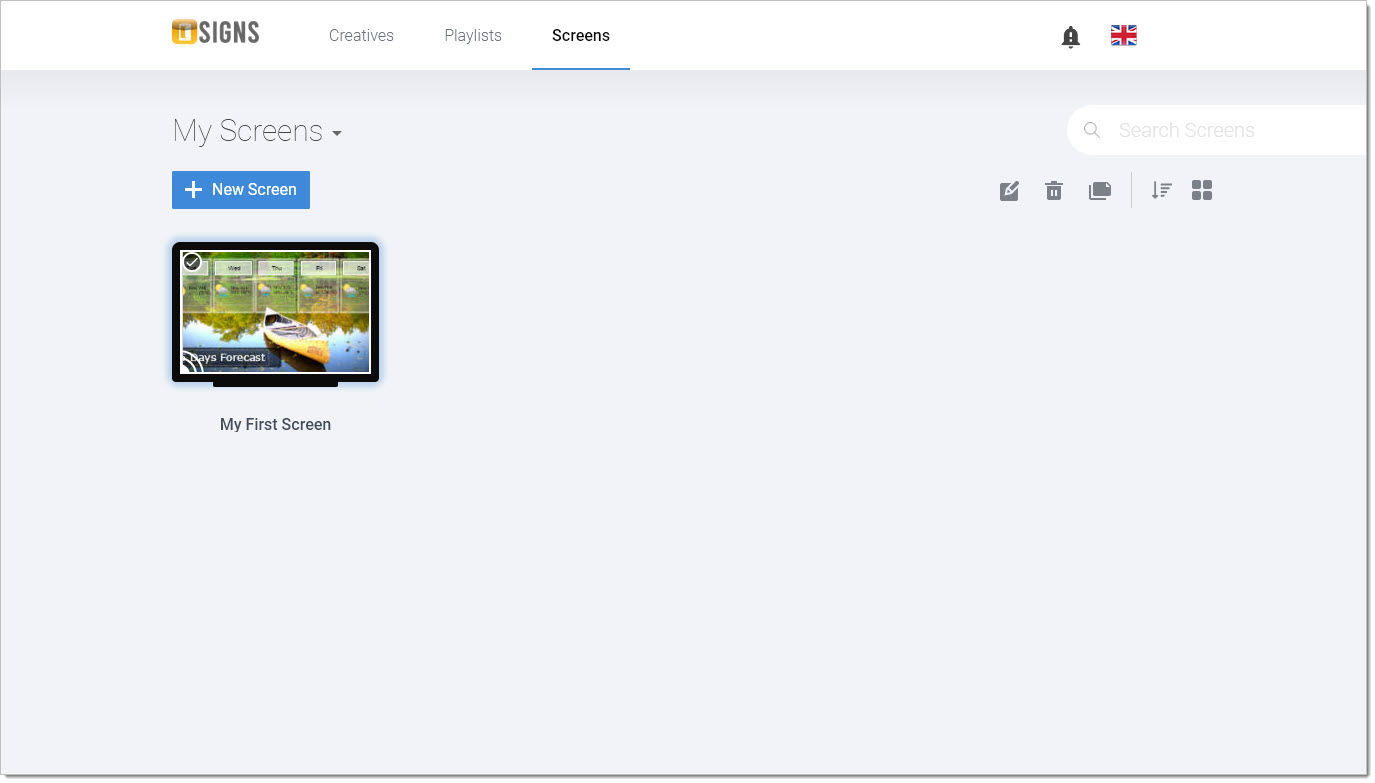Click the OnSign logo

(x=215, y=33)
